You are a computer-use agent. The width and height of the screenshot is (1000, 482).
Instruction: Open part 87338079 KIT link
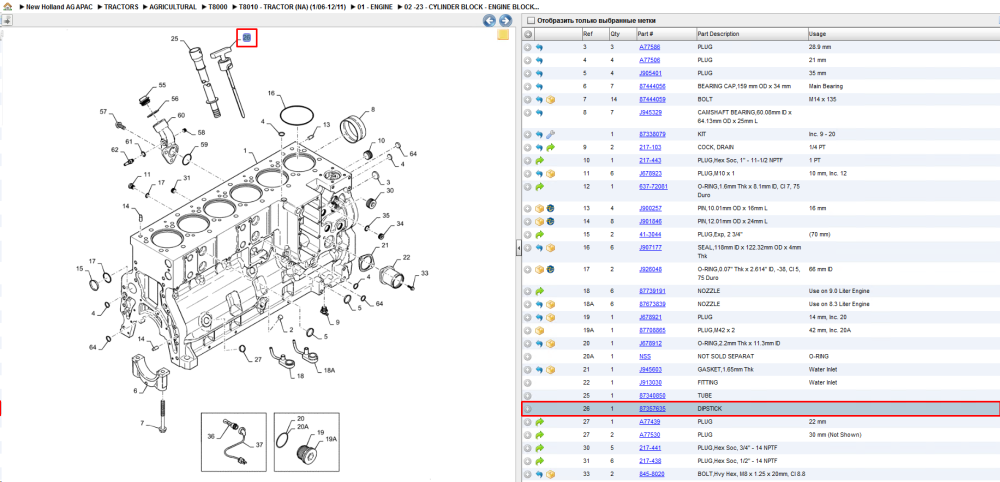click(x=652, y=135)
